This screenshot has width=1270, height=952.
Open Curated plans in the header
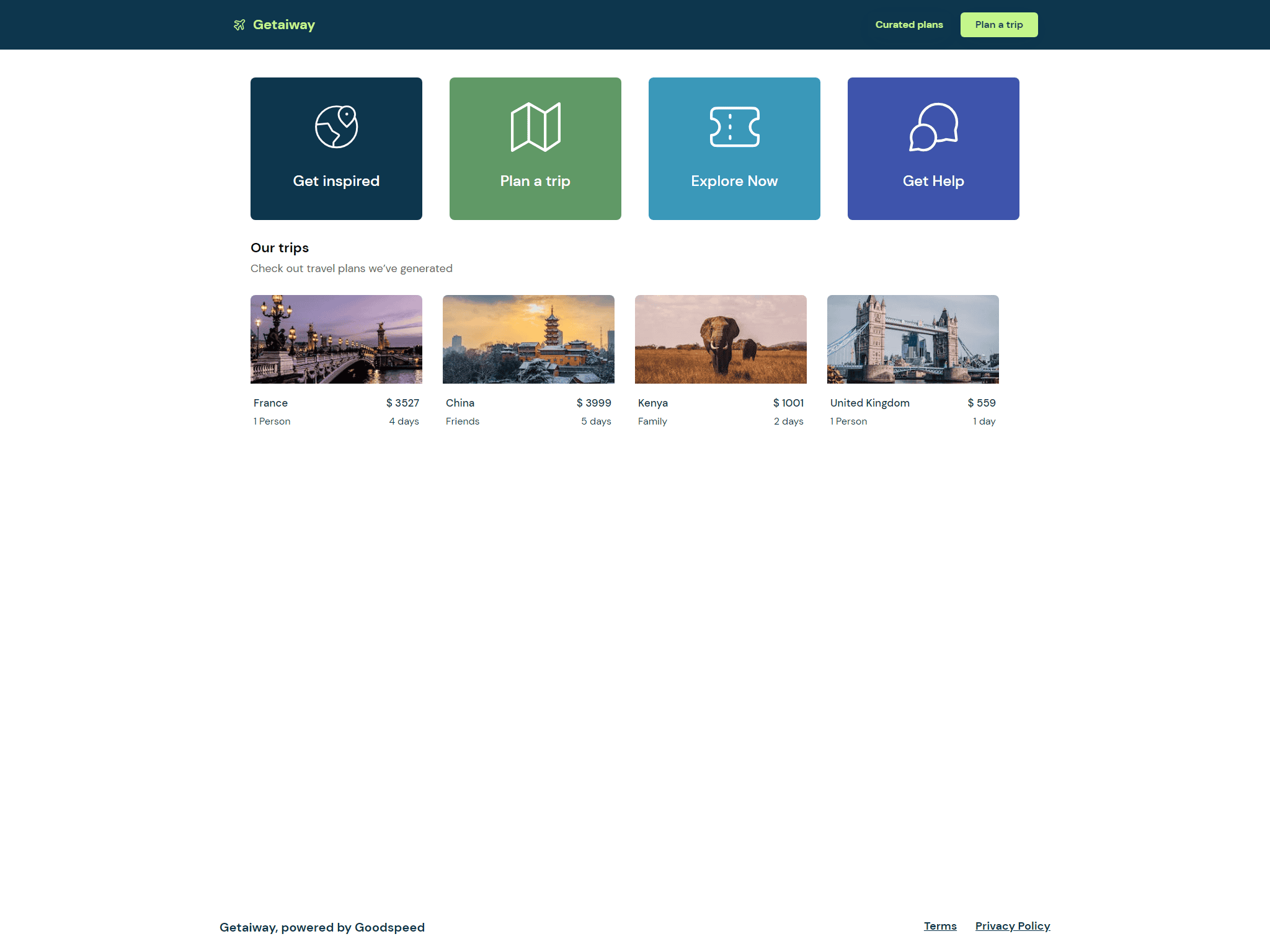tap(909, 25)
